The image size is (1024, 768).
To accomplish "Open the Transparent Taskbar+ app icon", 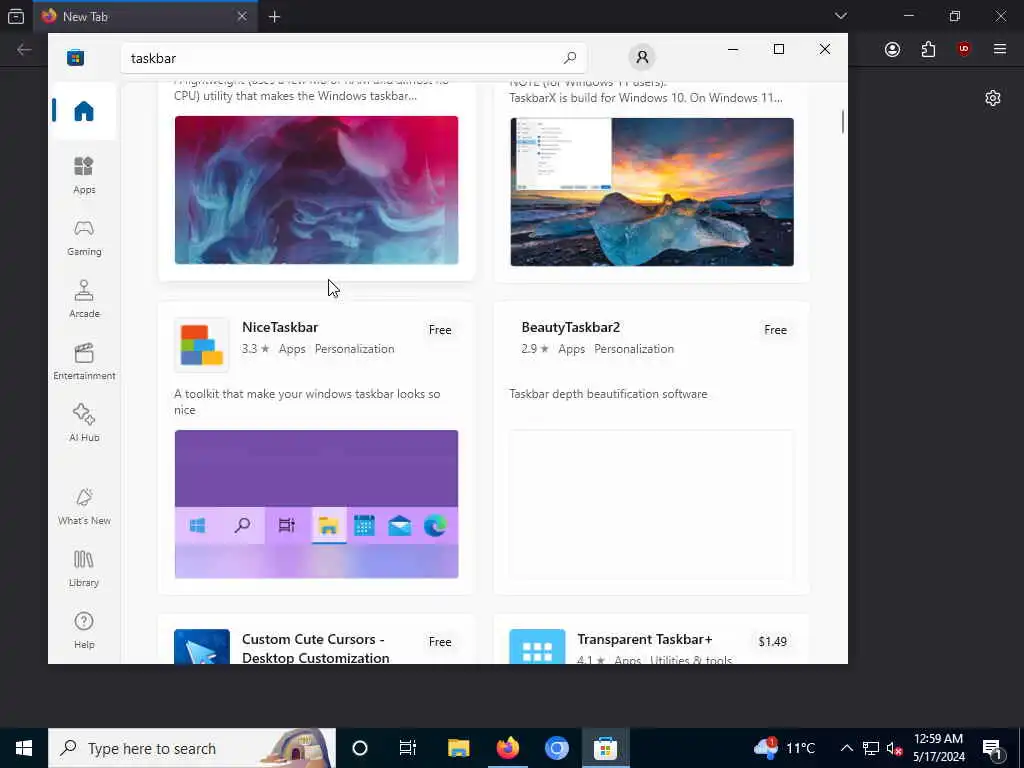I will pyautogui.click(x=537, y=647).
